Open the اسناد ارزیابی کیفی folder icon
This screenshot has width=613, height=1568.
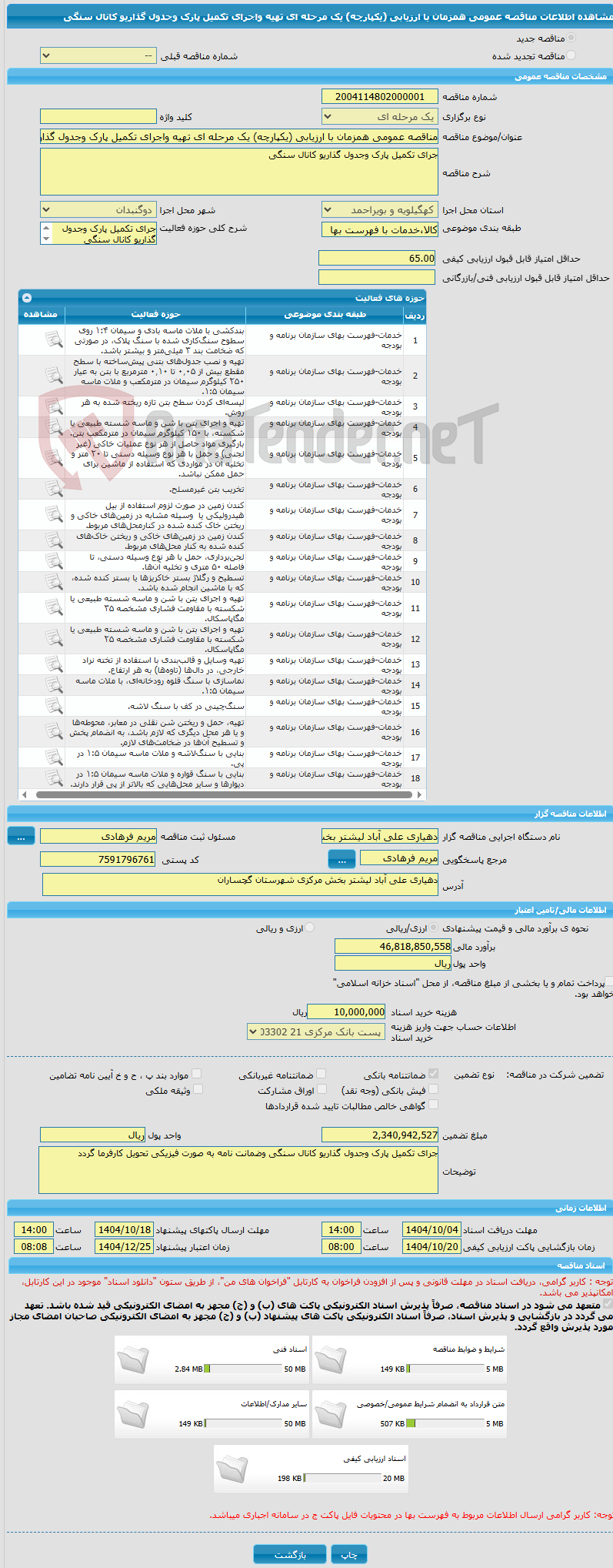(232, 1469)
